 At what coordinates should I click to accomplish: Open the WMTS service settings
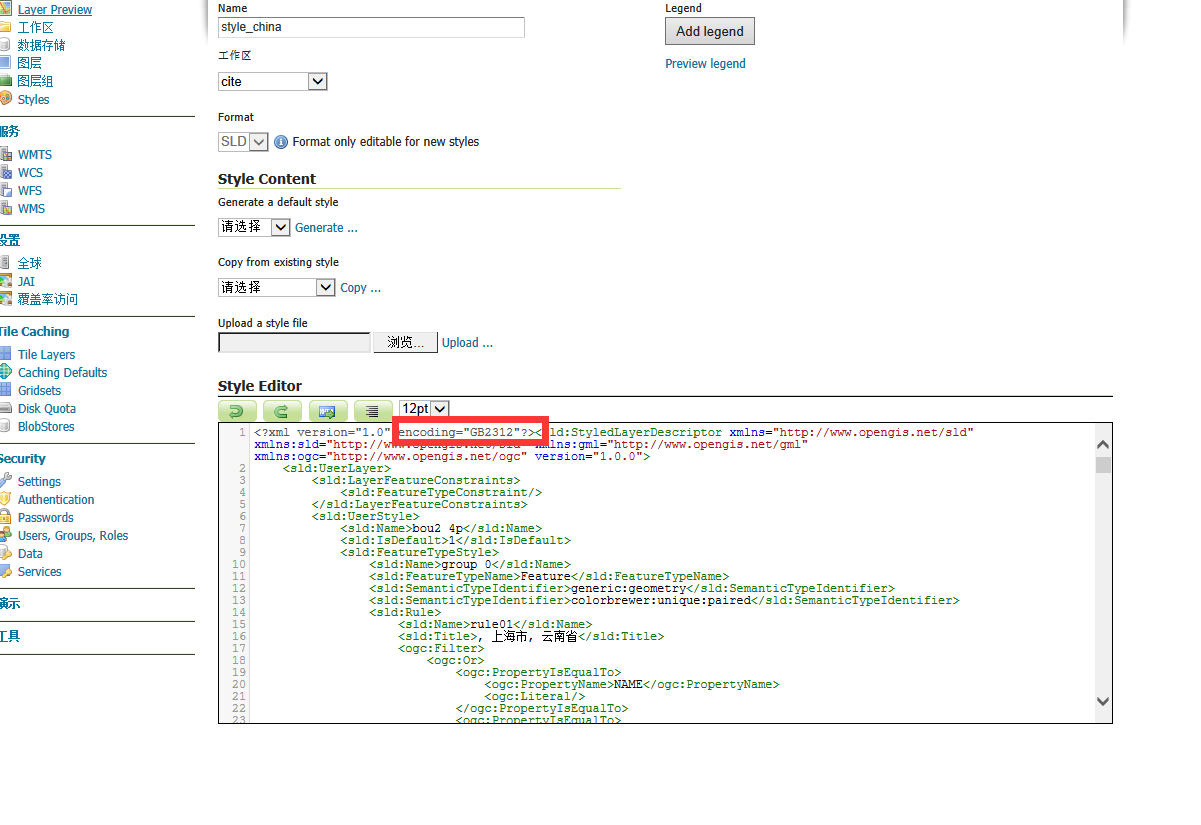click(35, 154)
